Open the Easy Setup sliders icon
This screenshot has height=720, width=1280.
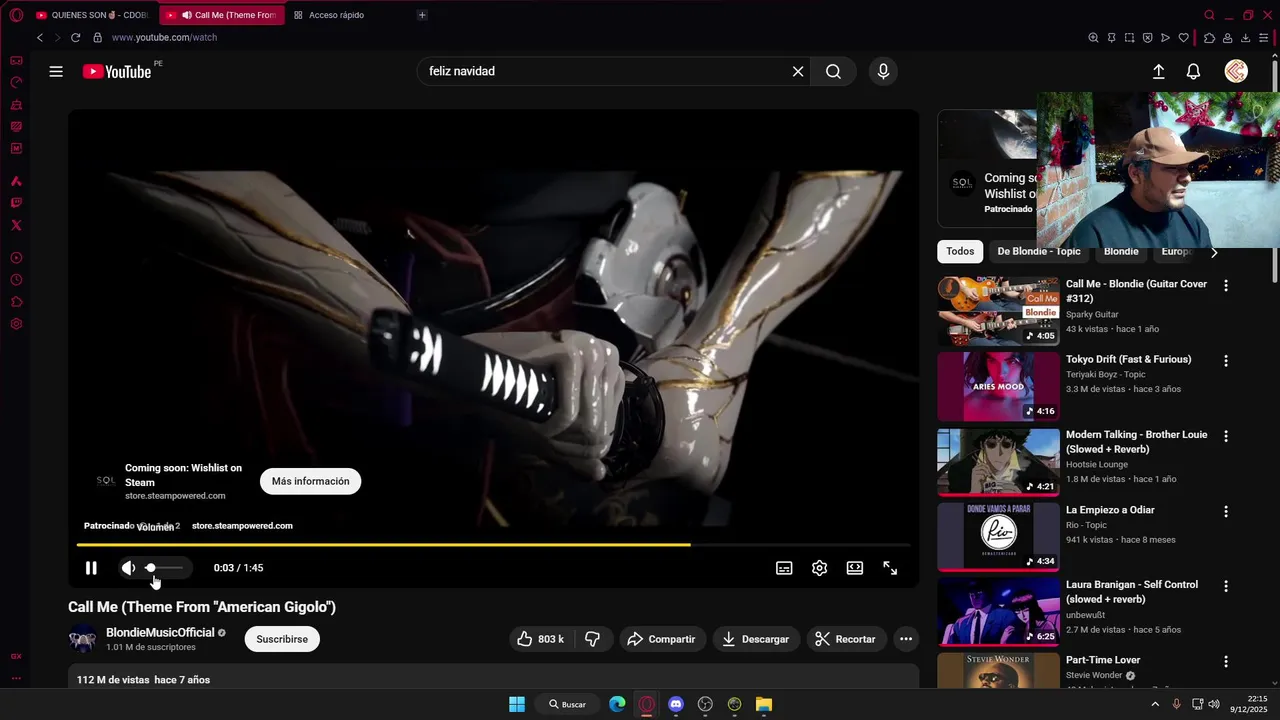tap(1263, 37)
